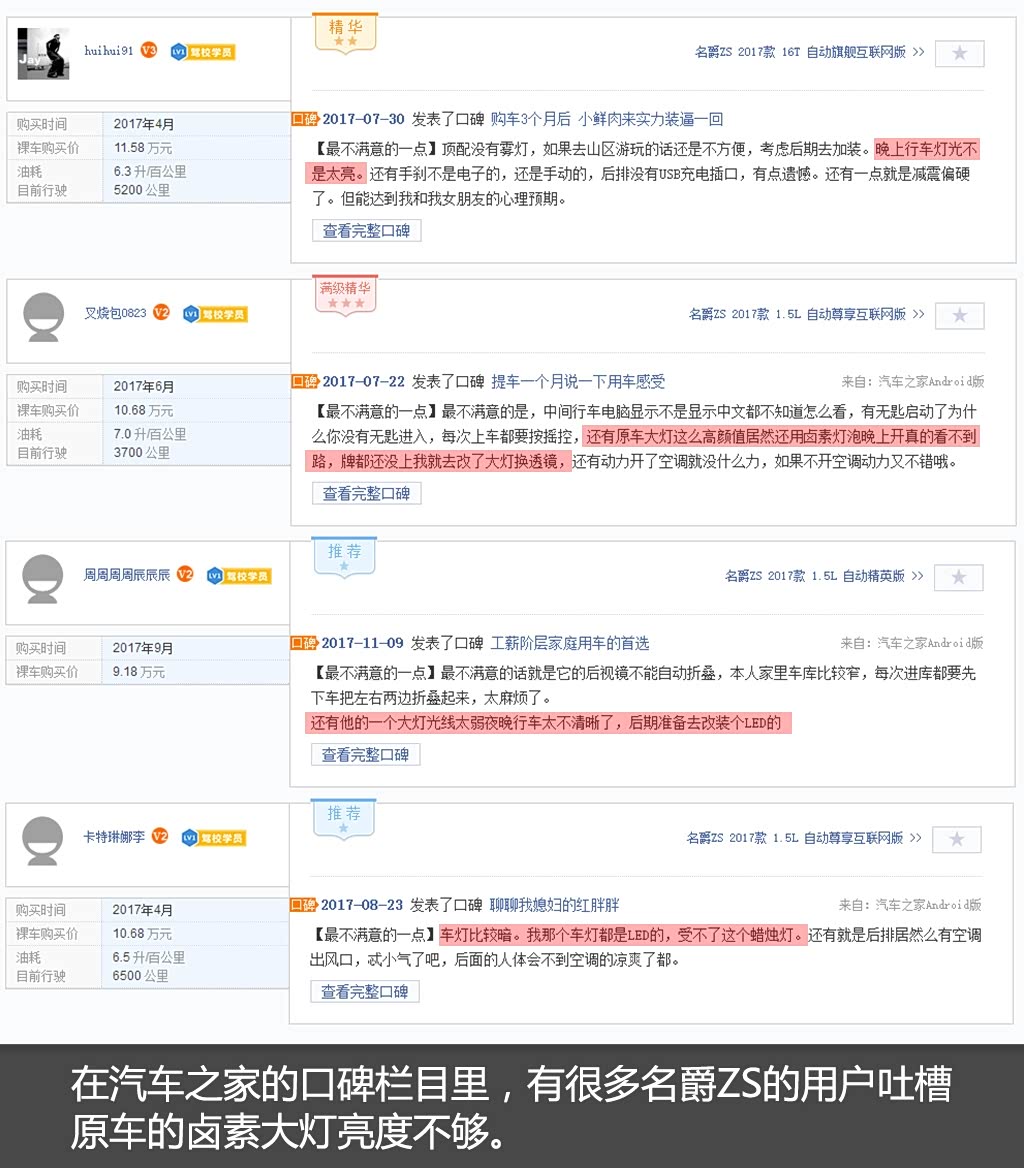Screen dimensions: 1024x1168
Task: Expand full review dated 2017-07-22
Action: (366, 493)
